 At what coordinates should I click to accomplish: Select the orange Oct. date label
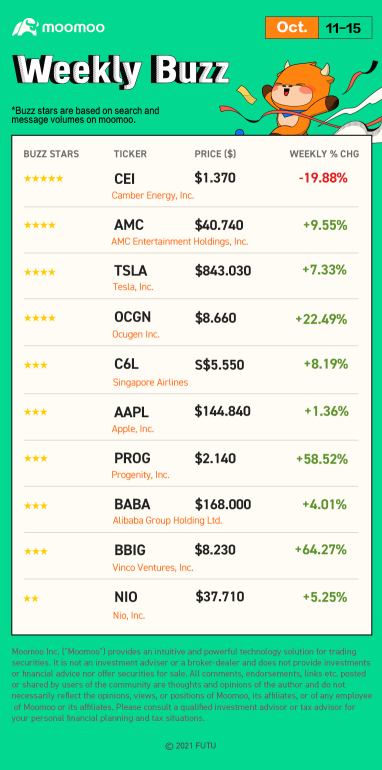pyautogui.click(x=292, y=28)
